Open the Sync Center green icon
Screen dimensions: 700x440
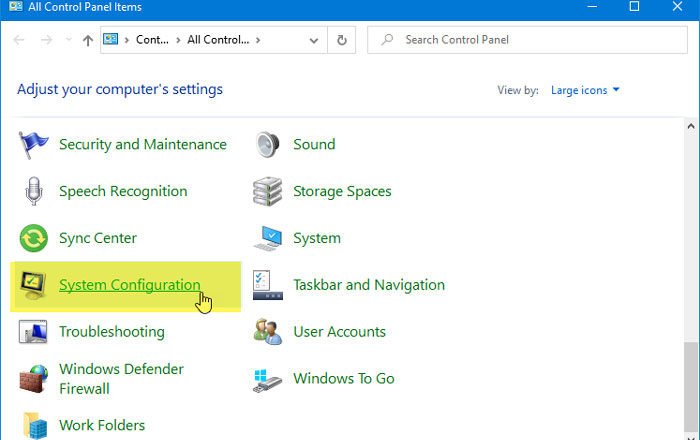(x=33, y=238)
